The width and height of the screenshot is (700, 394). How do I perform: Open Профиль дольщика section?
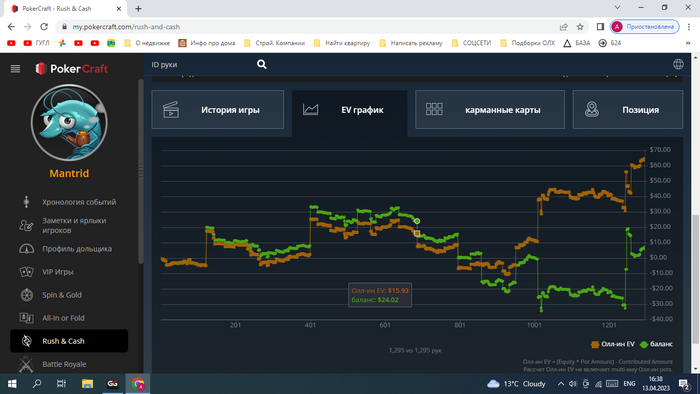point(77,249)
